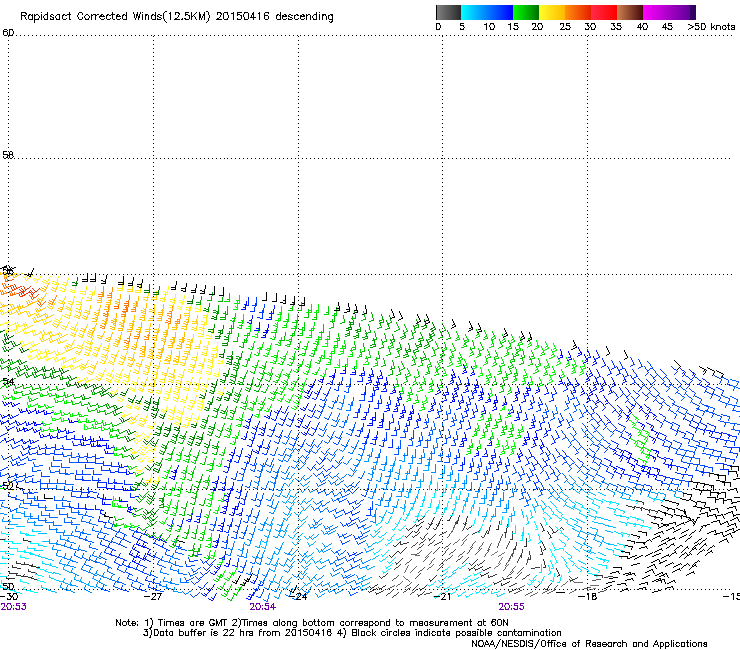Image resolution: width=740 pixels, height=650 pixels.
Task: Click the green 15-20 knots legend color
Action: click(x=526, y=12)
